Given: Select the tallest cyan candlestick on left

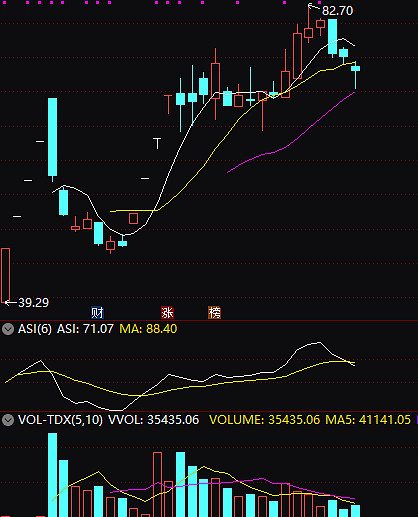Looking at the screenshot, I should click(52, 137).
